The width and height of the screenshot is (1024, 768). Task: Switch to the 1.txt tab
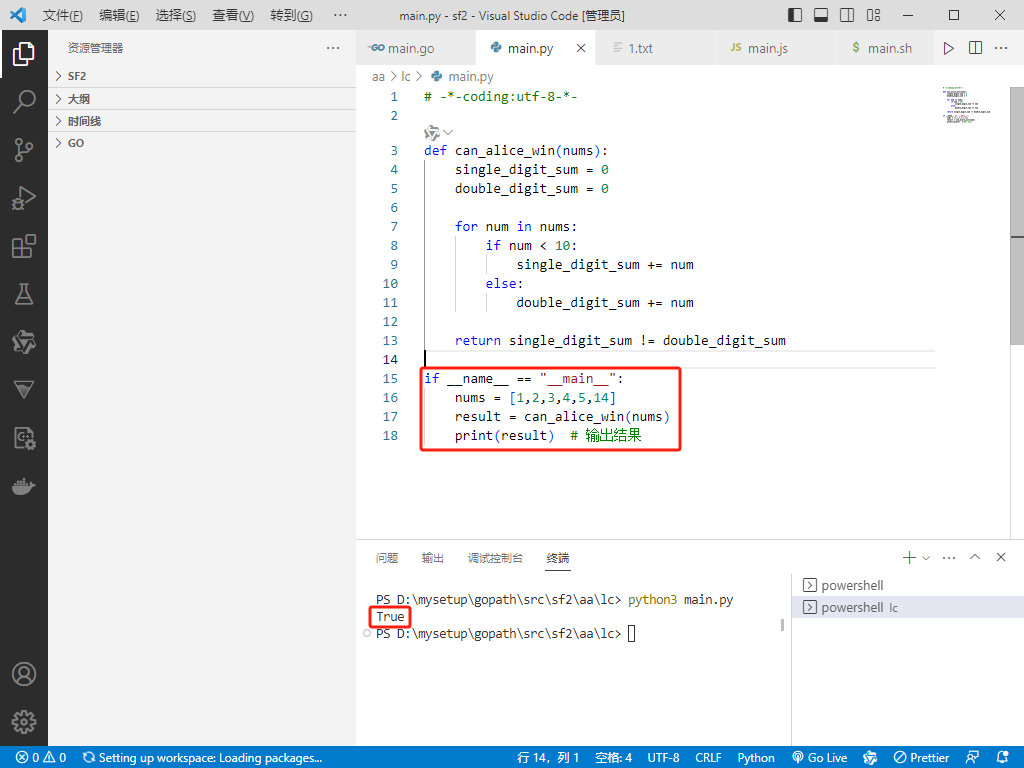coord(656,48)
